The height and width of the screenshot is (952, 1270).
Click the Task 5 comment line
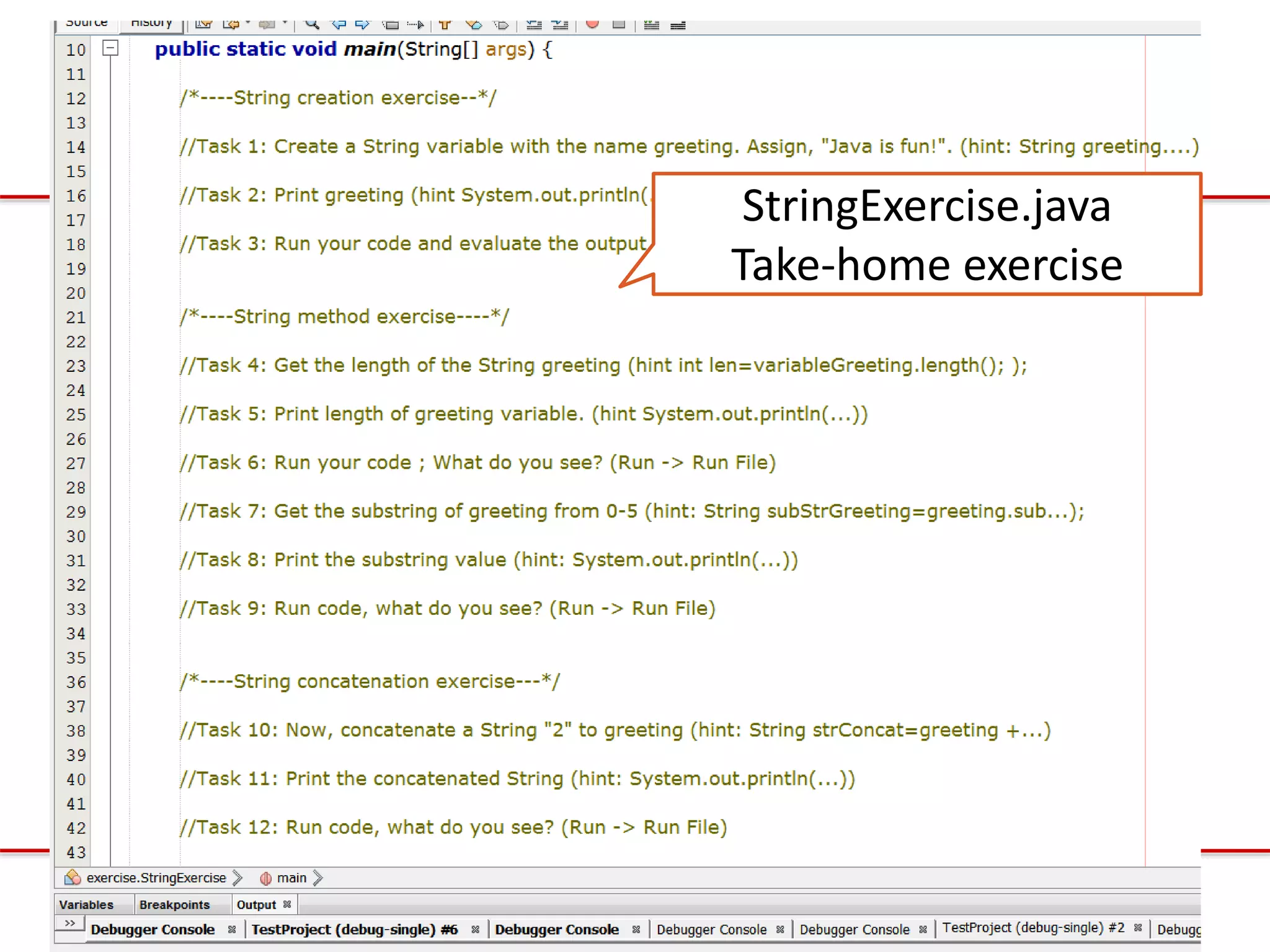pos(523,414)
